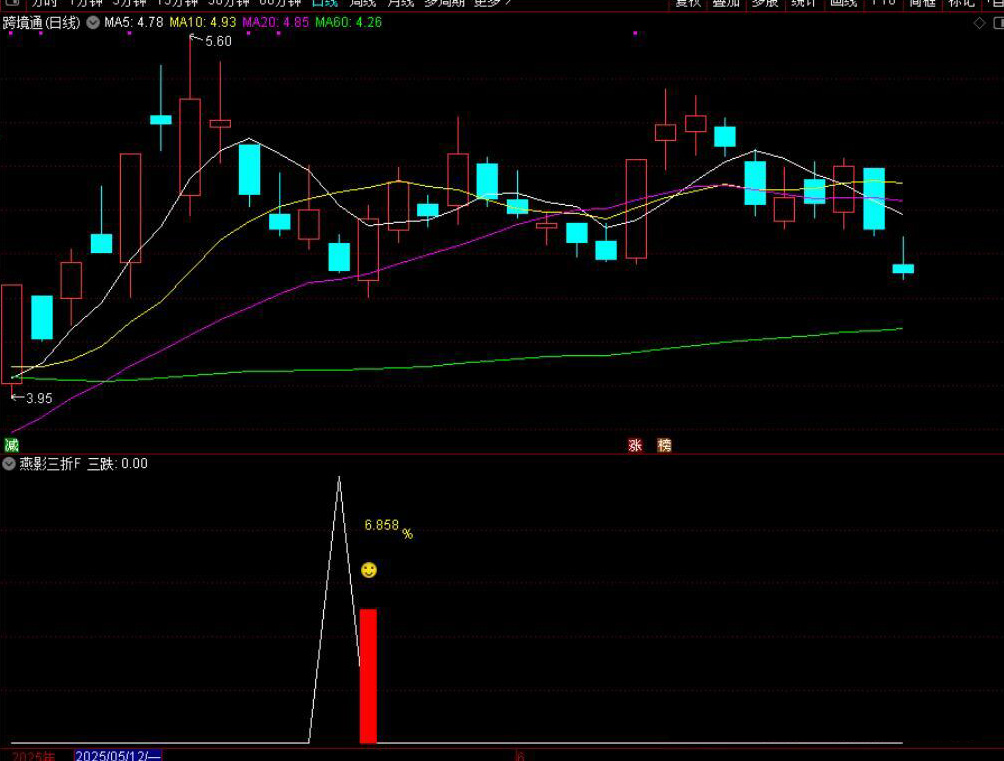This screenshot has width=1004, height=761.
Task: Click the green MA60: 4.26 label
Action: (x=348, y=22)
